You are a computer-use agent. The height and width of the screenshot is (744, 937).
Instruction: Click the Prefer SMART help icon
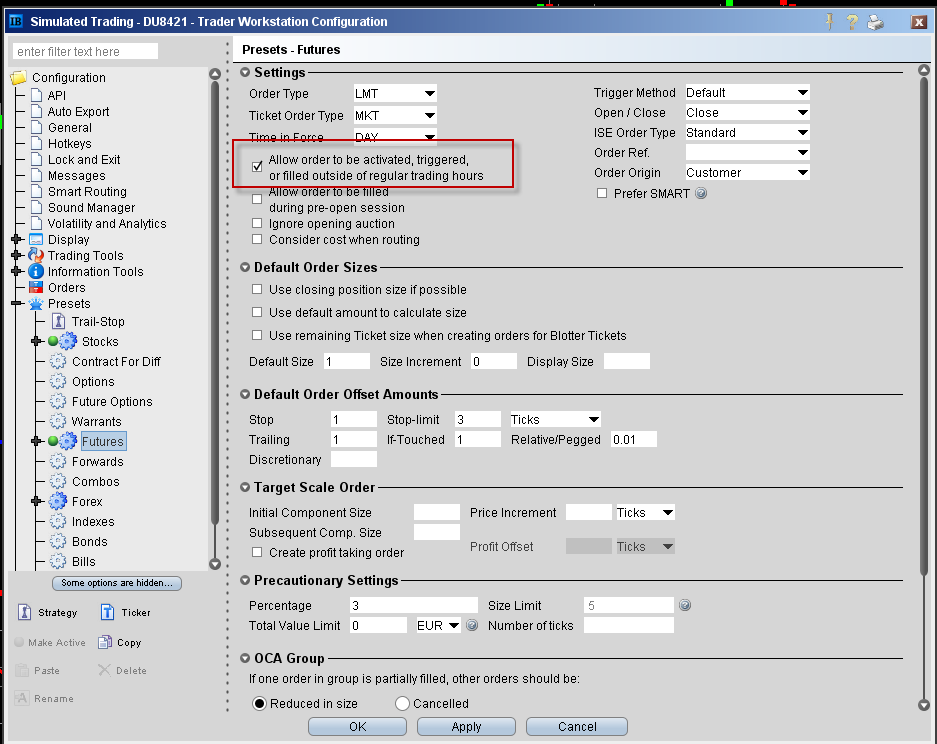[701, 193]
